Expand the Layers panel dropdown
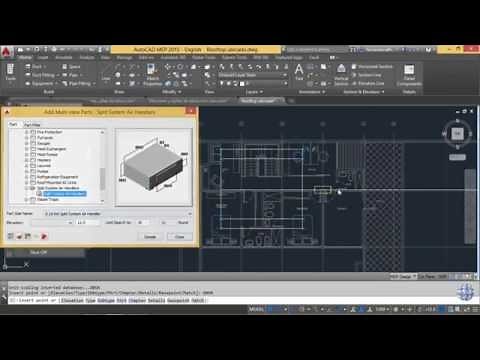 pyautogui.click(x=254, y=92)
